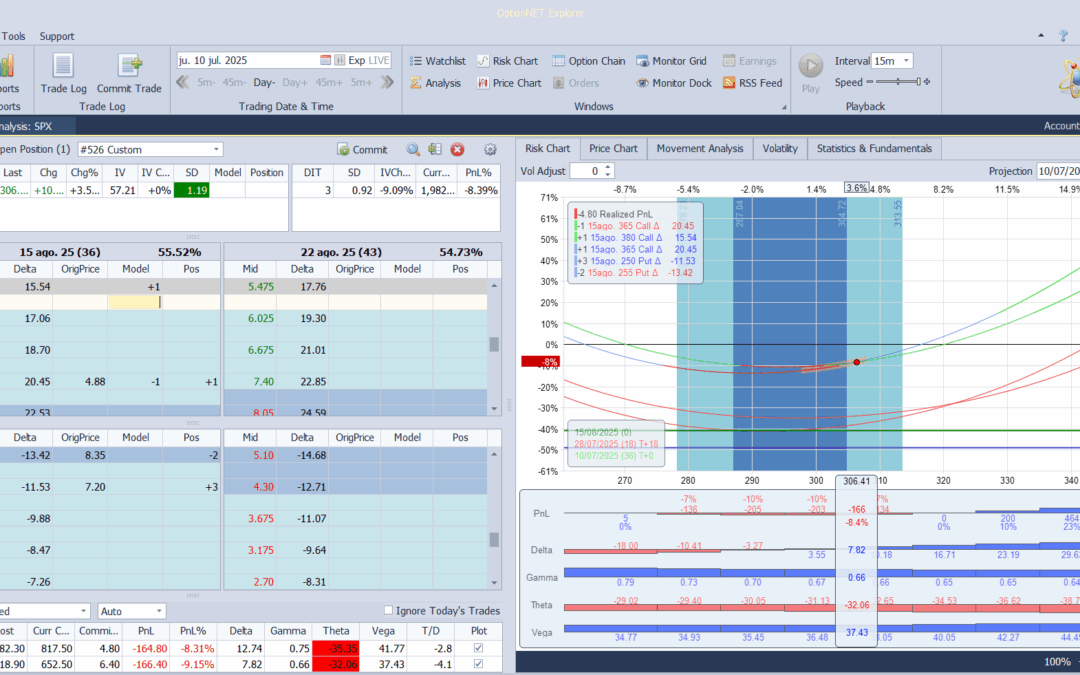Click the magnifier search icon beside Commit
The height and width of the screenshot is (675, 1080).
413,149
